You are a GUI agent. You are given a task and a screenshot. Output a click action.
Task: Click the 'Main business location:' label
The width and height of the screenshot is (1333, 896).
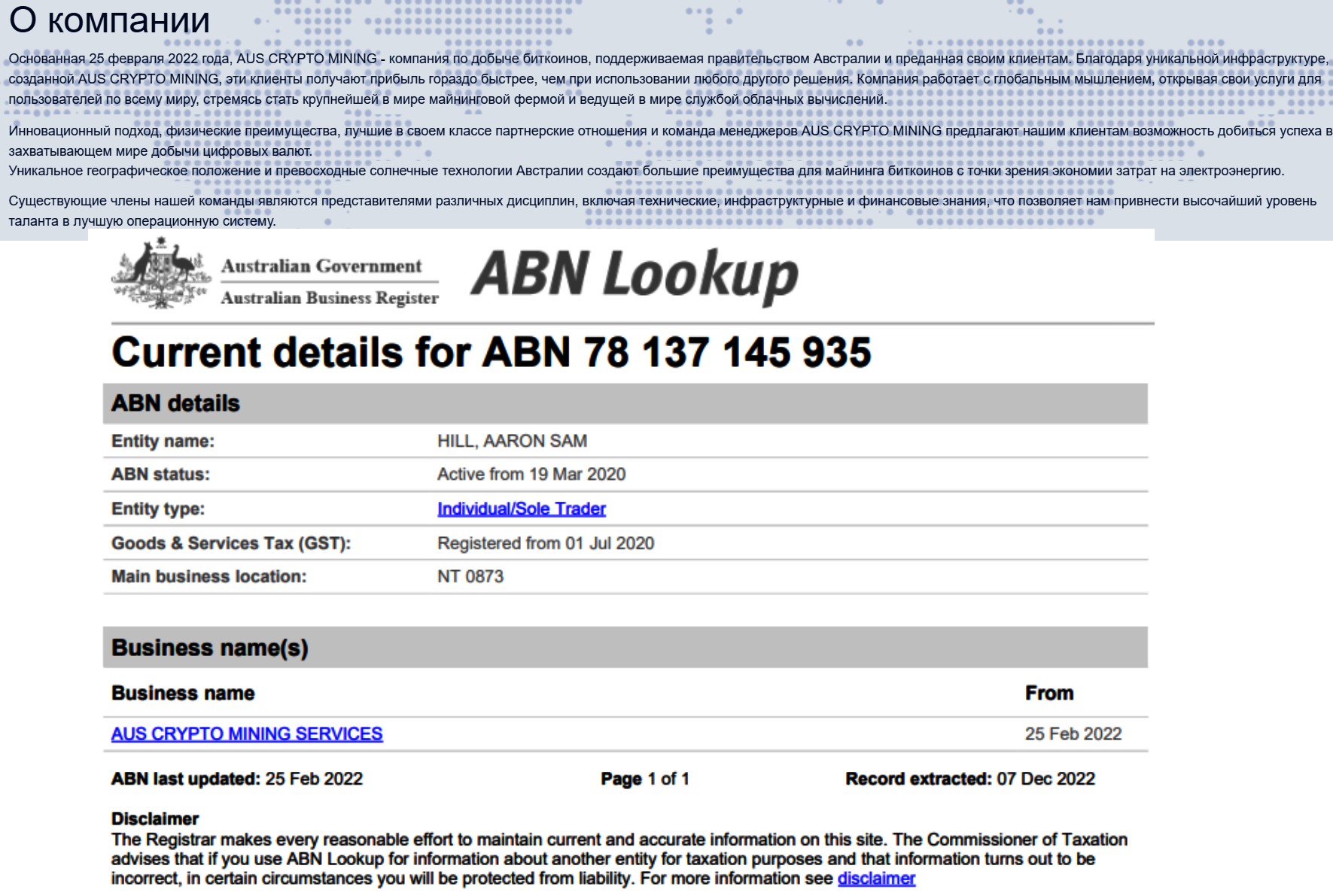(209, 576)
